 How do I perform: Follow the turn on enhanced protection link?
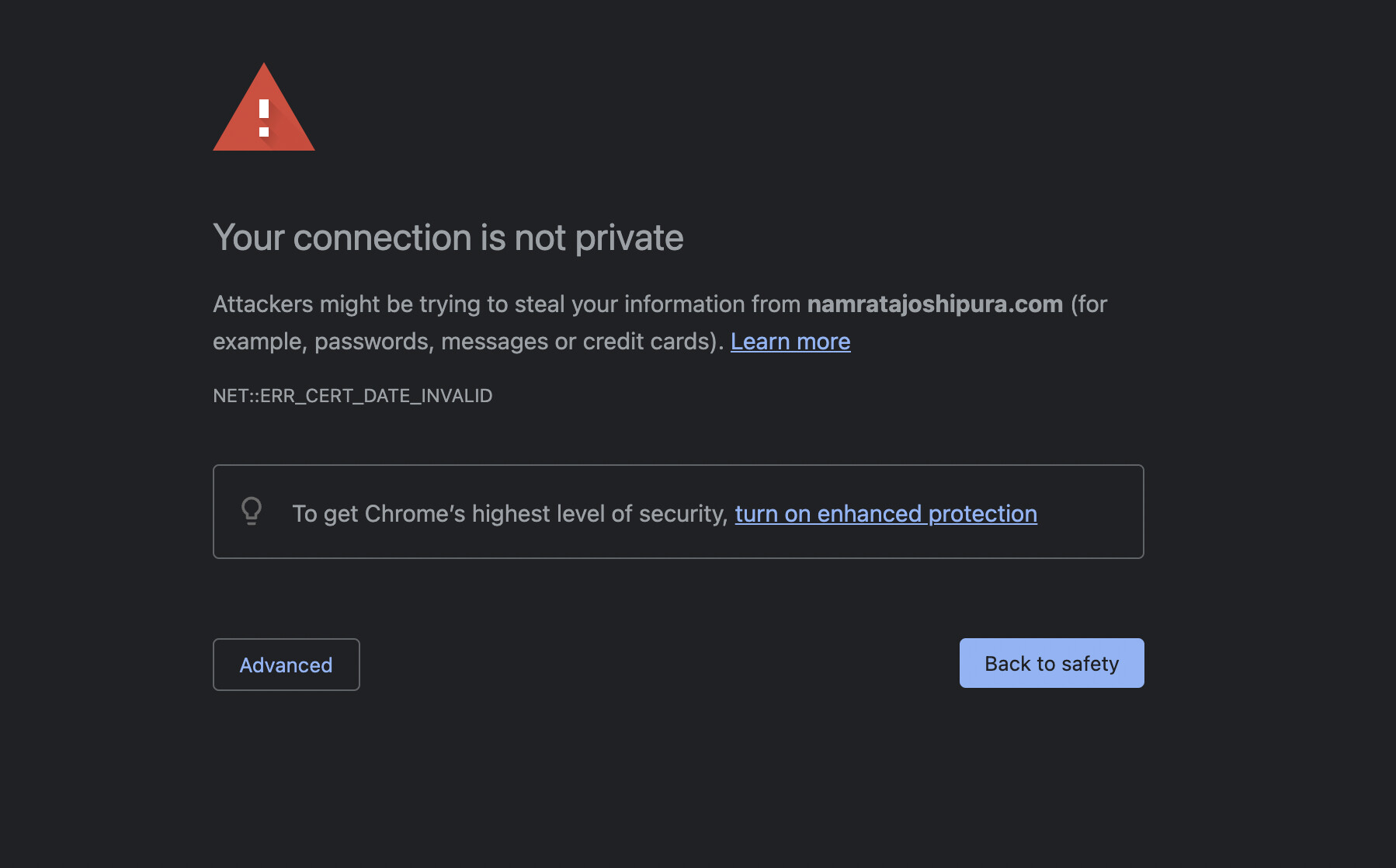click(x=886, y=514)
